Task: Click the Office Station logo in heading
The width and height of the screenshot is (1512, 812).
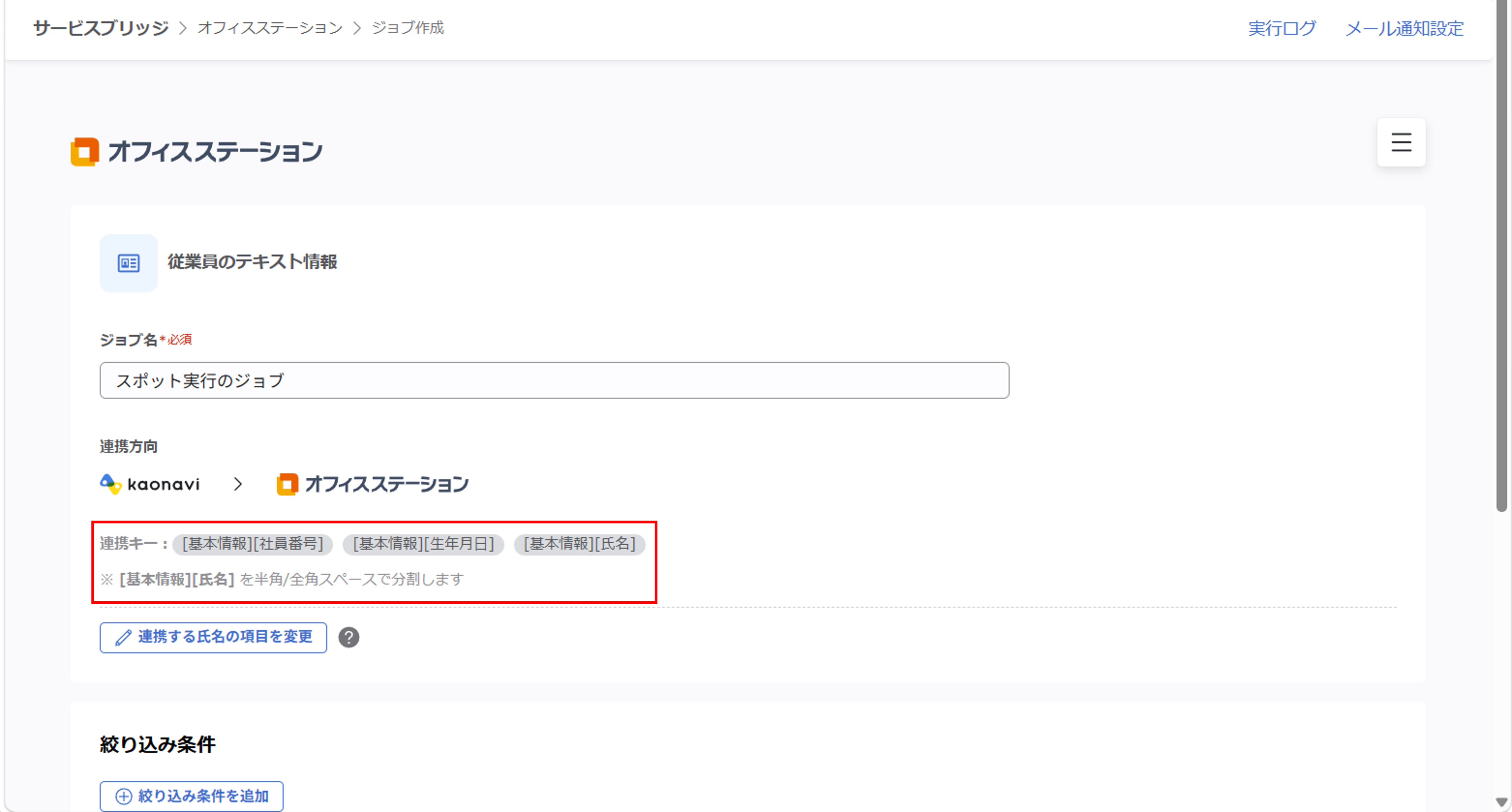Action: [196, 152]
